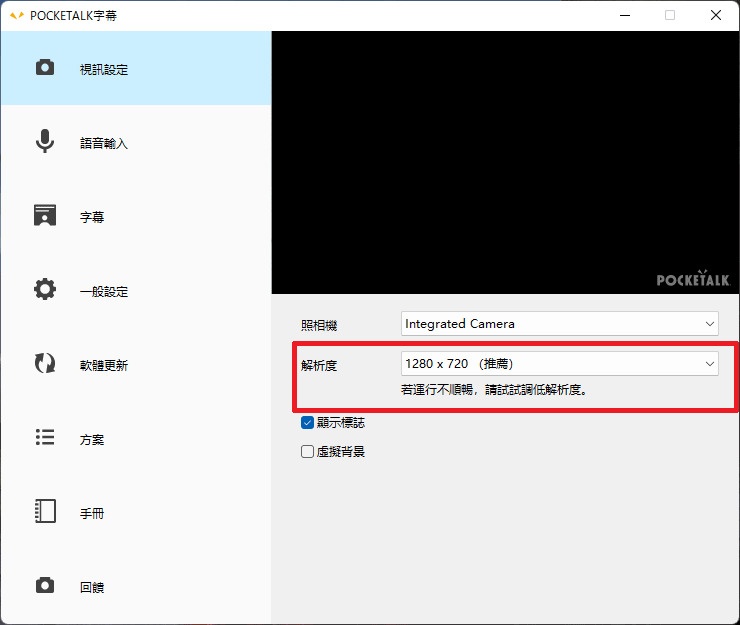Go to the 一般設定 text label

coord(104,292)
